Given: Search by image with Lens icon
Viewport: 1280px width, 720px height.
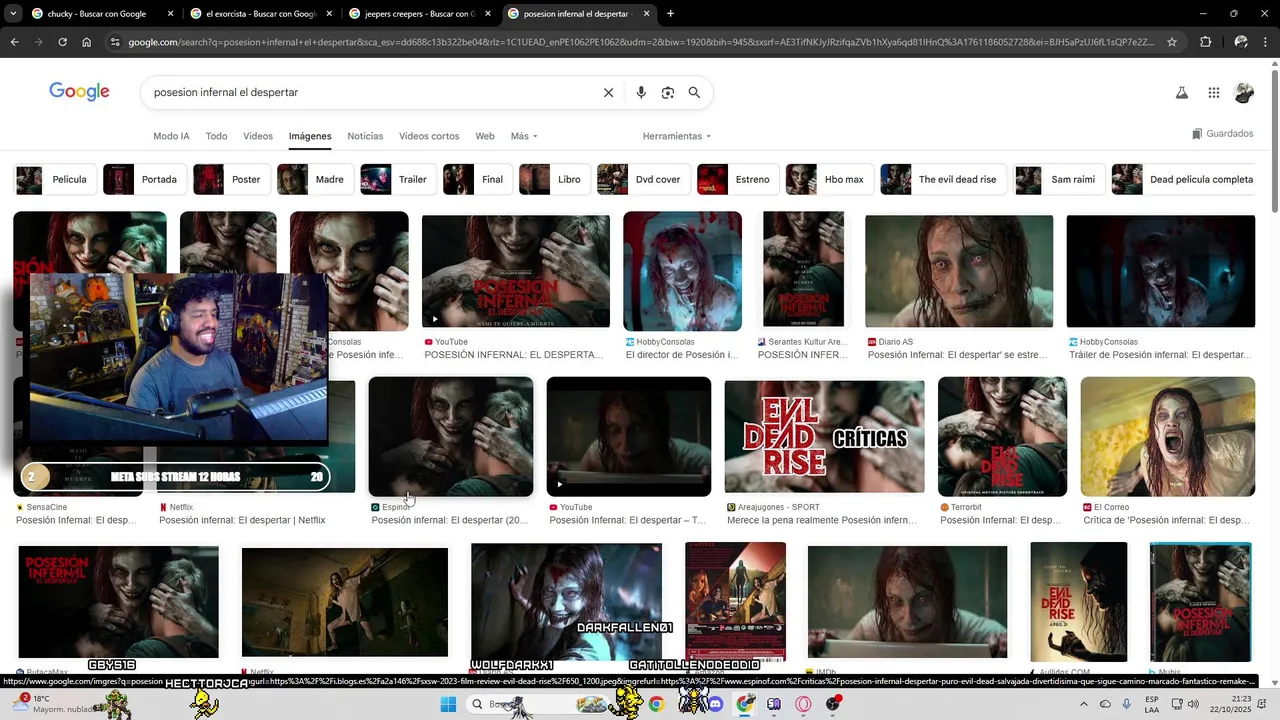Looking at the screenshot, I should pos(668,92).
